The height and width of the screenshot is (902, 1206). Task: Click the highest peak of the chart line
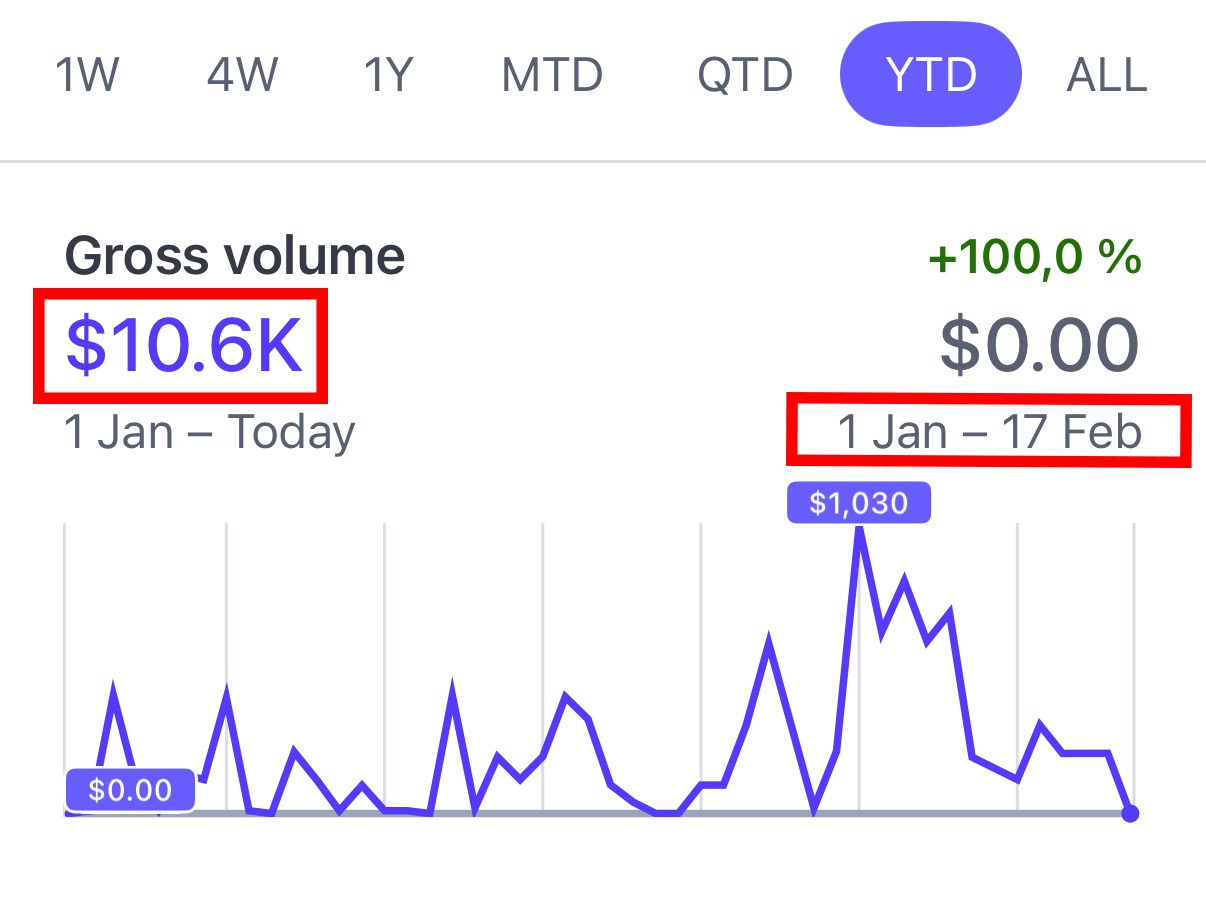tap(859, 532)
